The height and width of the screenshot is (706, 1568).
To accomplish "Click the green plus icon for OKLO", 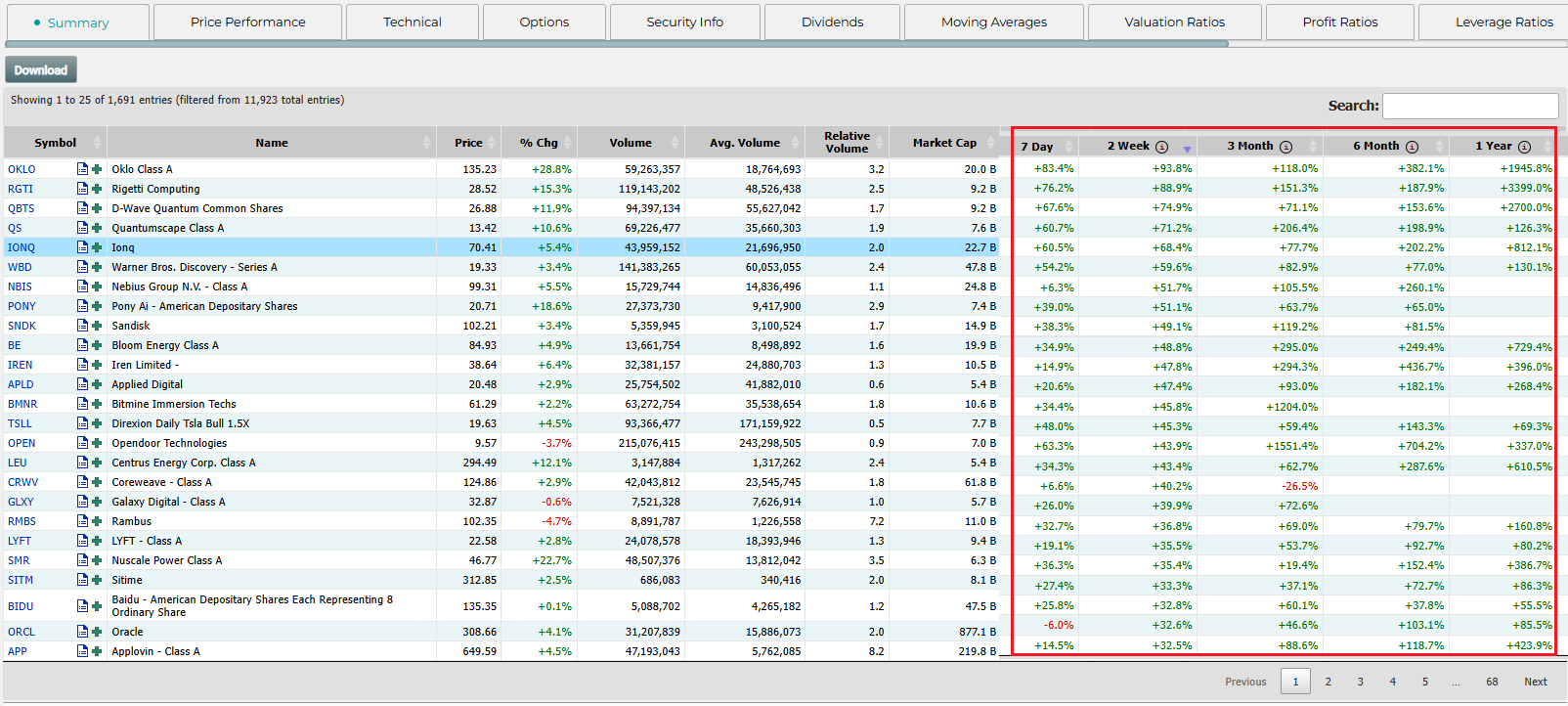I will (97, 169).
